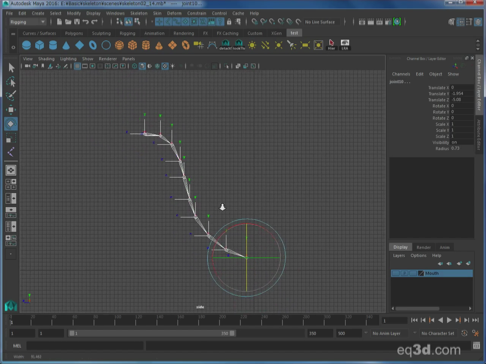Open the Constrain menu
The width and height of the screenshot is (486, 364).
pyautogui.click(x=196, y=13)
